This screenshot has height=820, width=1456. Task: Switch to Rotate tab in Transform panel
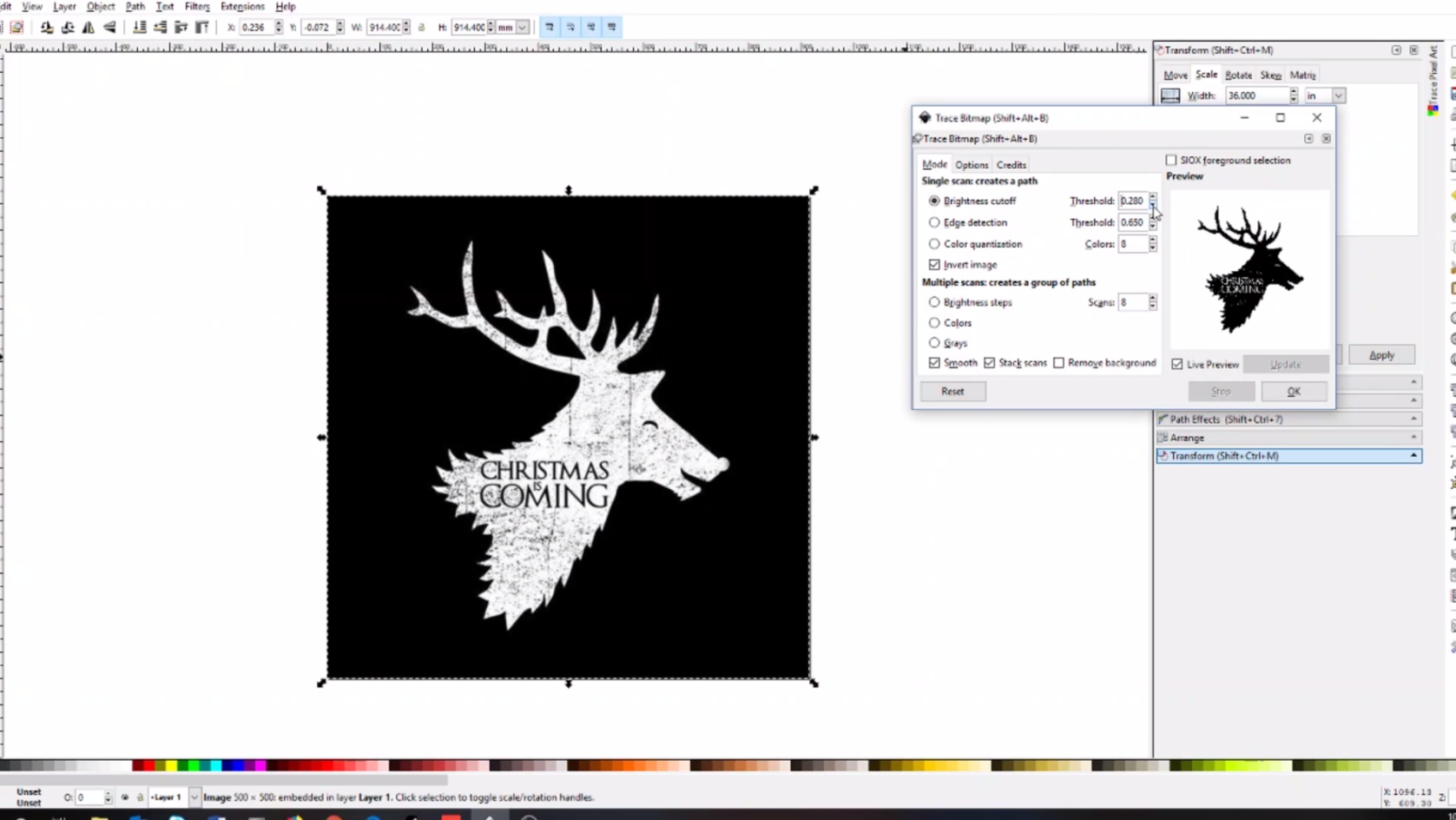tap(1238, 76)
